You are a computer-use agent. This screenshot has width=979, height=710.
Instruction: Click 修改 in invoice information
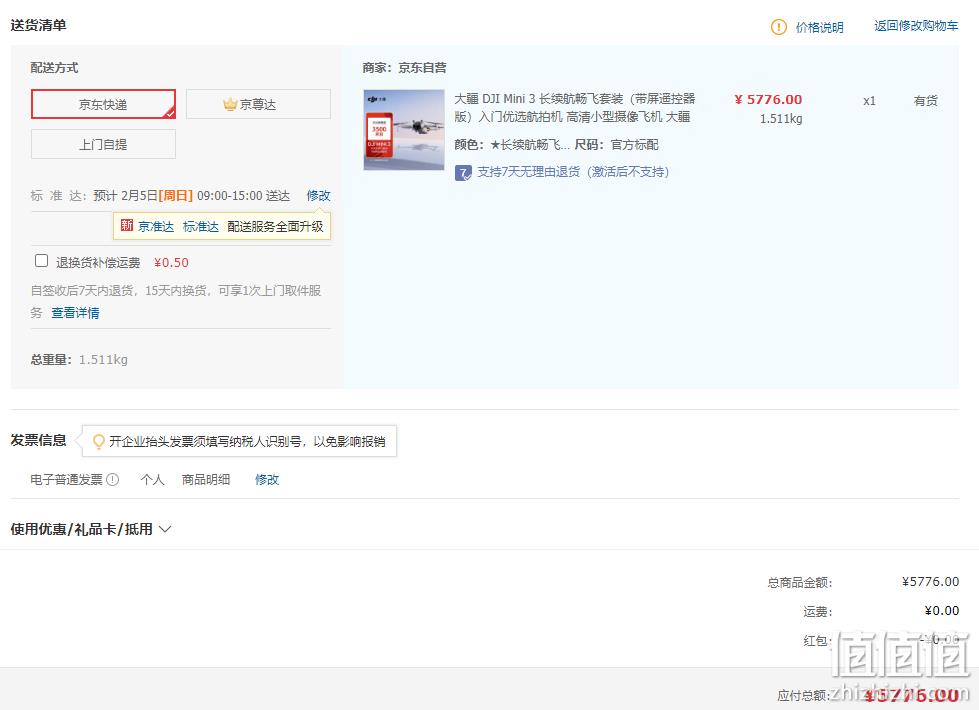(x=267, y=480)
